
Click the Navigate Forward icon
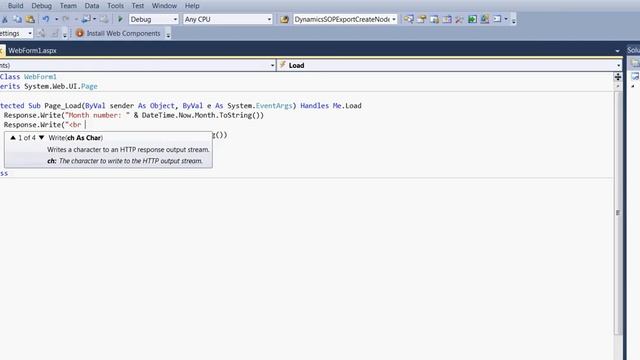[x=104, y=19]
